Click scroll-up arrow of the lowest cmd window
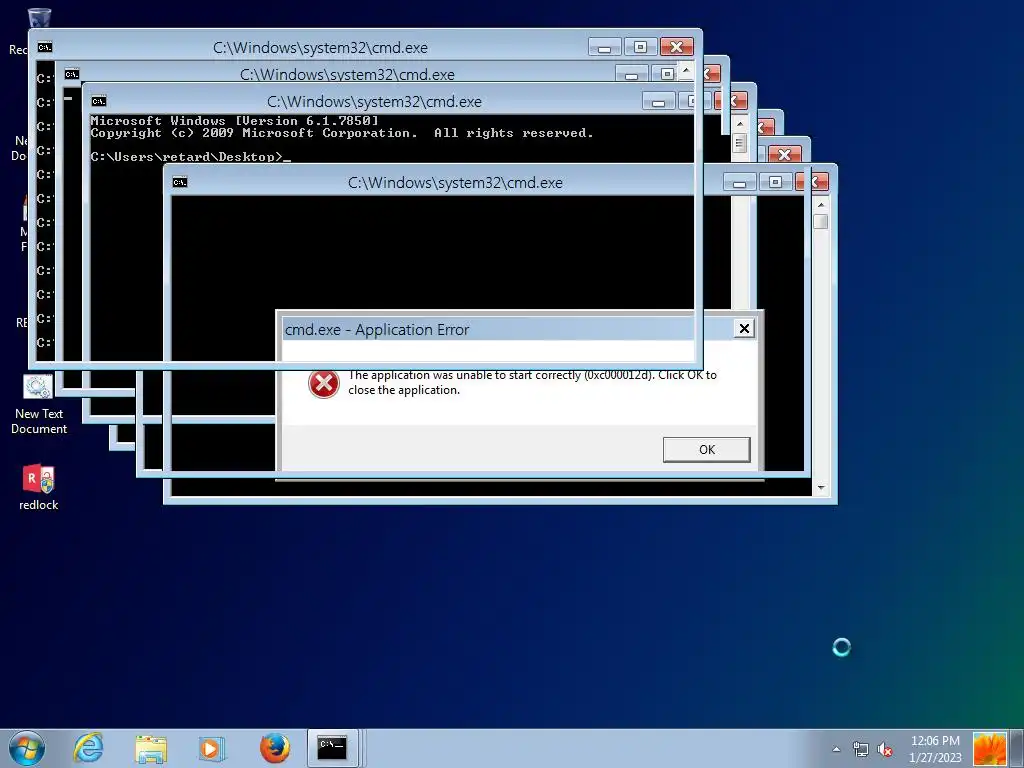Viewport: 1024px width, 768px height. tap(821, 205)
